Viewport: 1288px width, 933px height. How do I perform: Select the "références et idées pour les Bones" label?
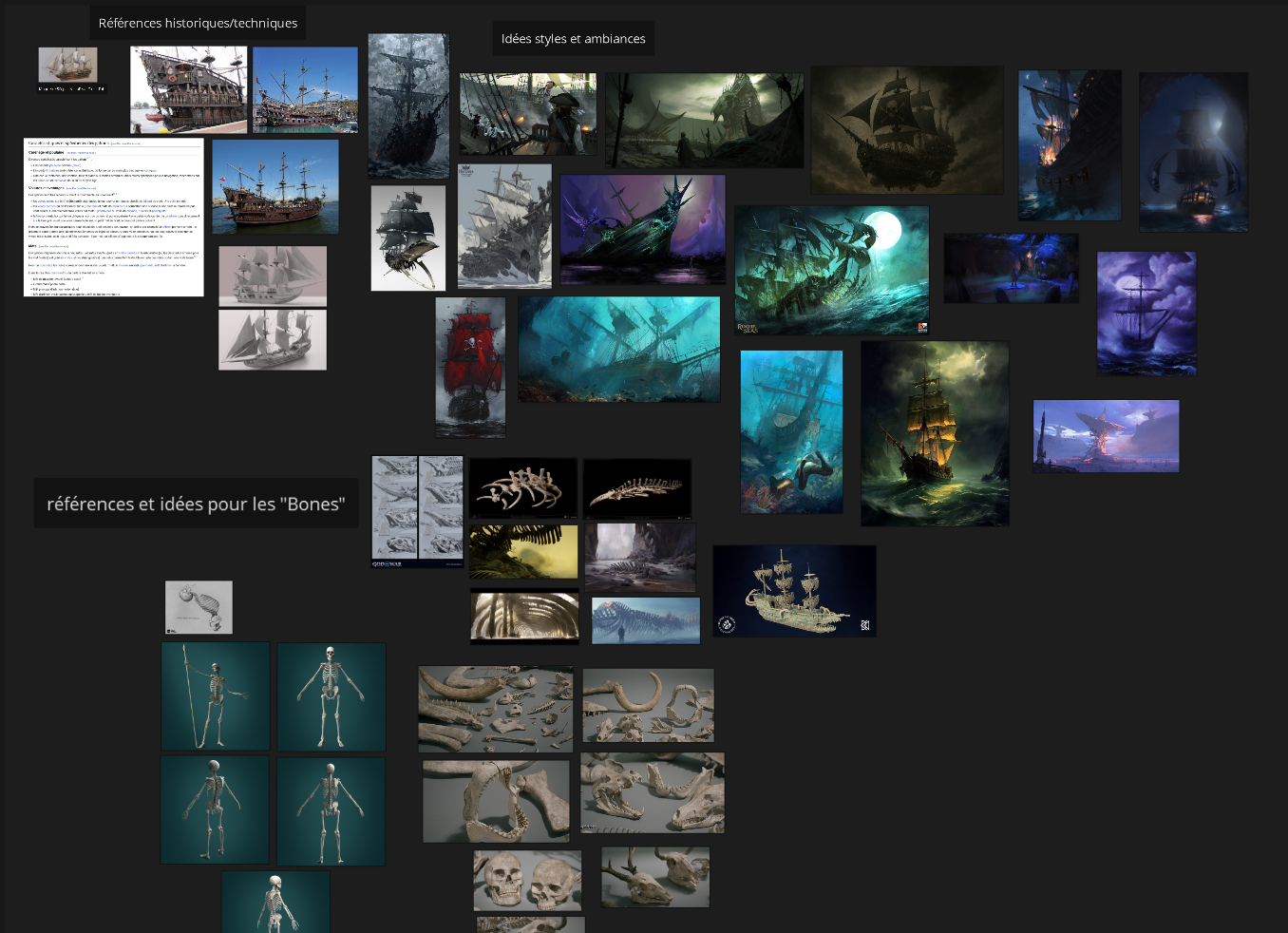click(x=196, y=504)
